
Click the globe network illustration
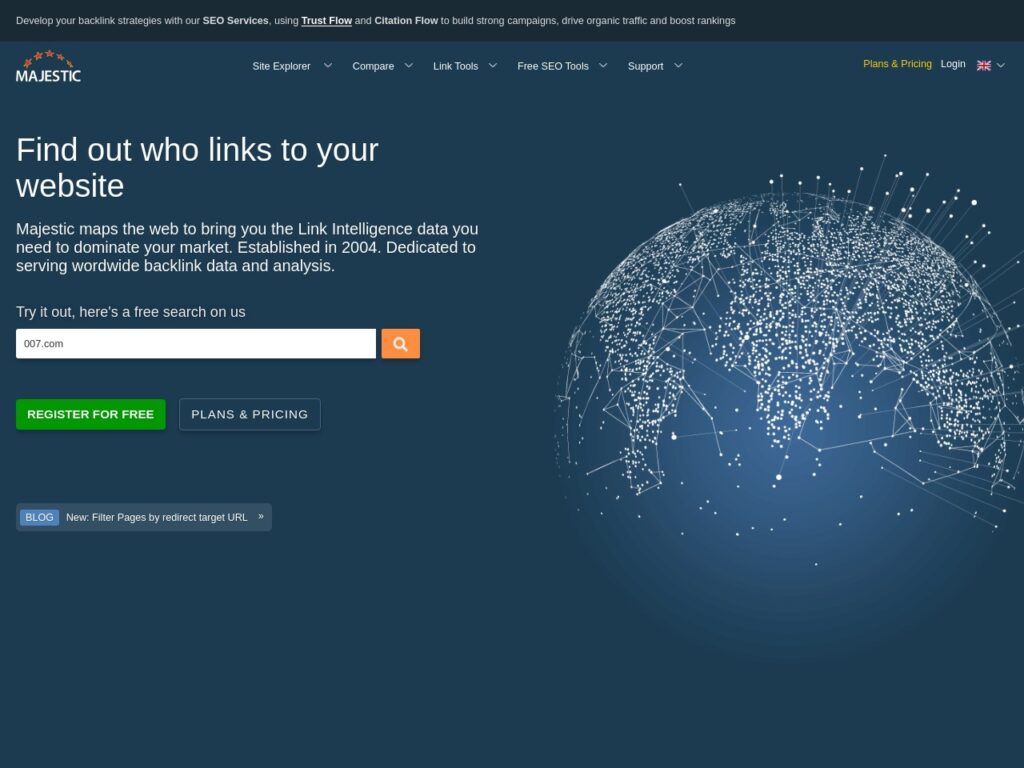pos(790,380)
